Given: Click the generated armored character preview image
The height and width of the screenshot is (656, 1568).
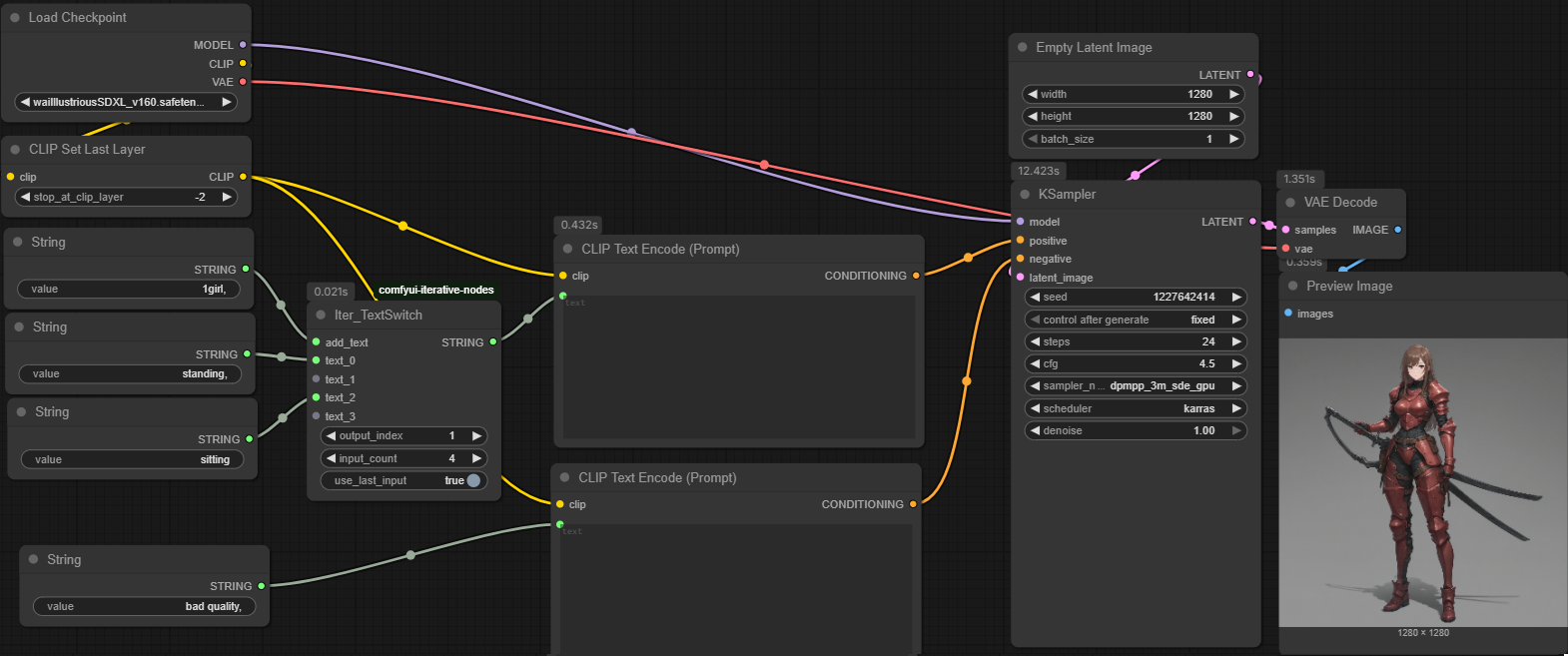Looking at the screenshot, I should (x=1423, y=482).
